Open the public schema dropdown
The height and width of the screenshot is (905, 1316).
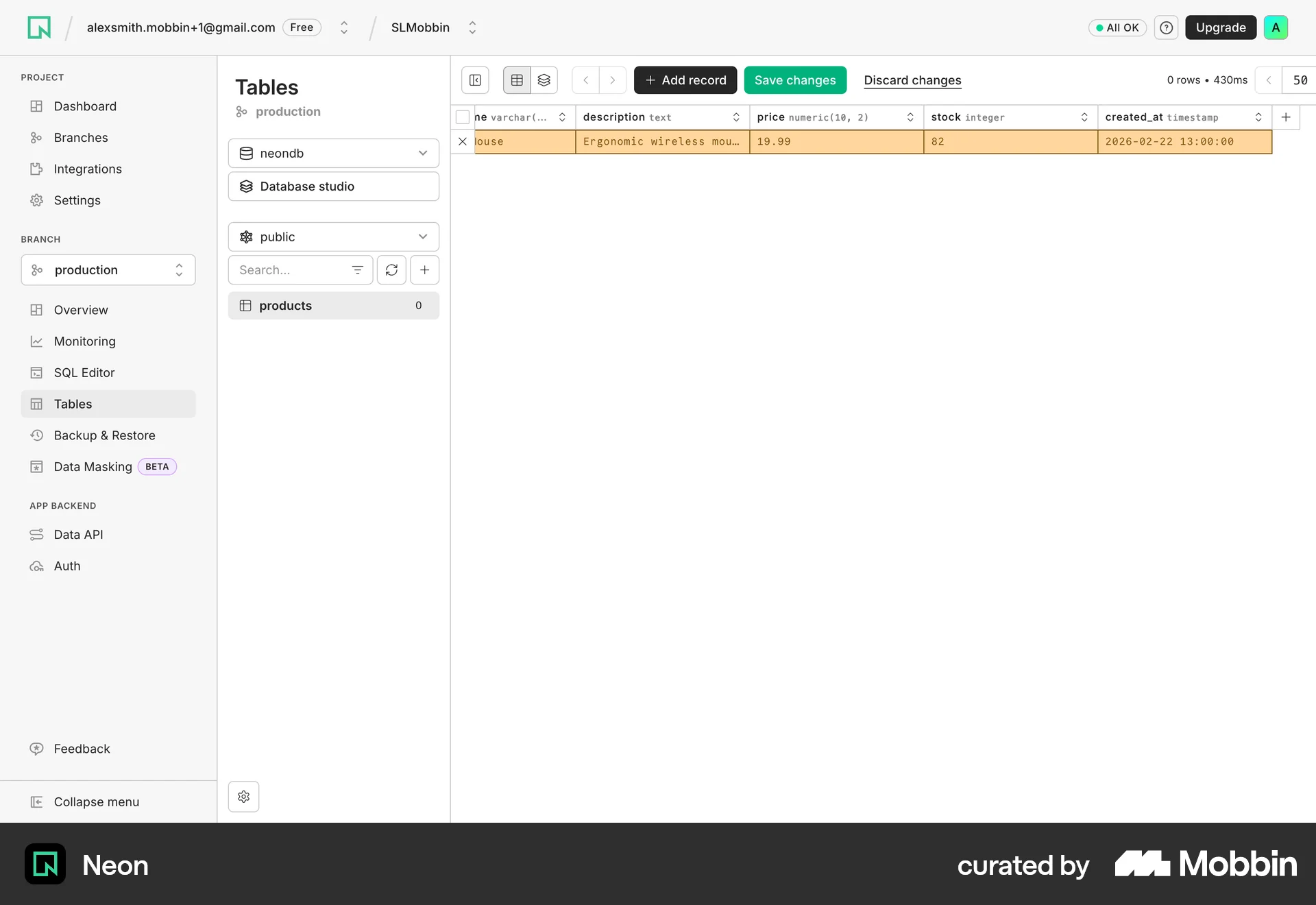pos(334,237)
